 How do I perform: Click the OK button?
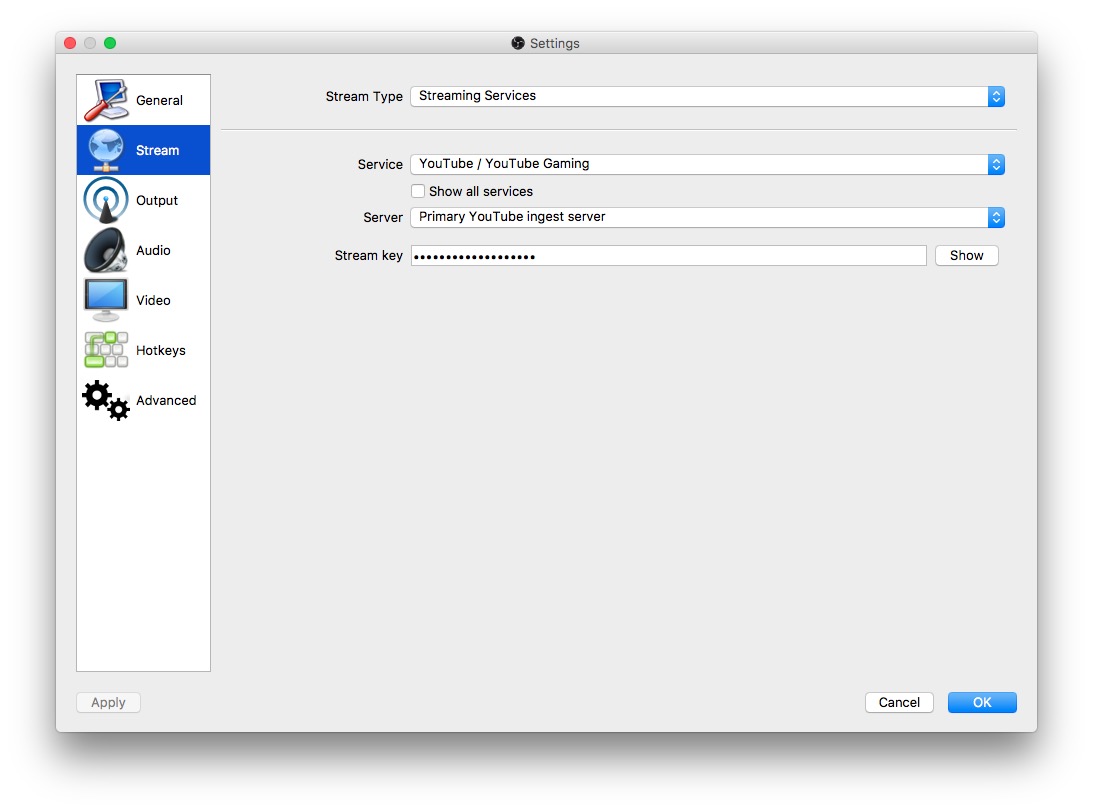pos(981,702)
